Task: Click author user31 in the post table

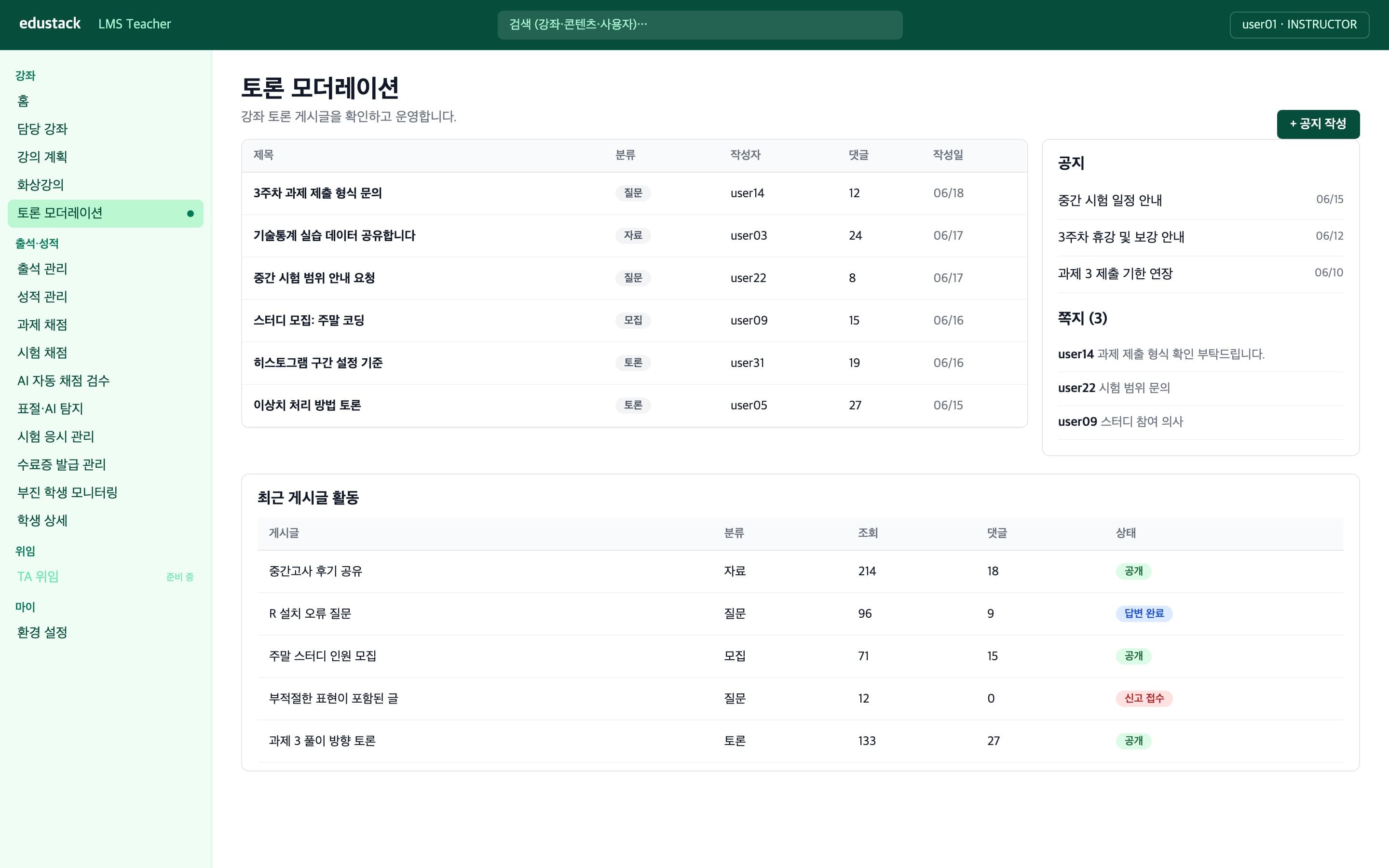Action: point(747,364)
